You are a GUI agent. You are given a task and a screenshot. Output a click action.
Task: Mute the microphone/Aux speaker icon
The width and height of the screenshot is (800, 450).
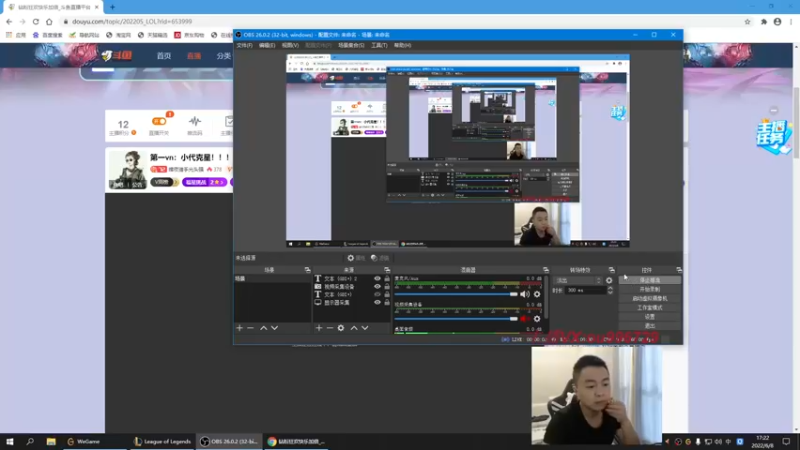[x=524, y=294]
